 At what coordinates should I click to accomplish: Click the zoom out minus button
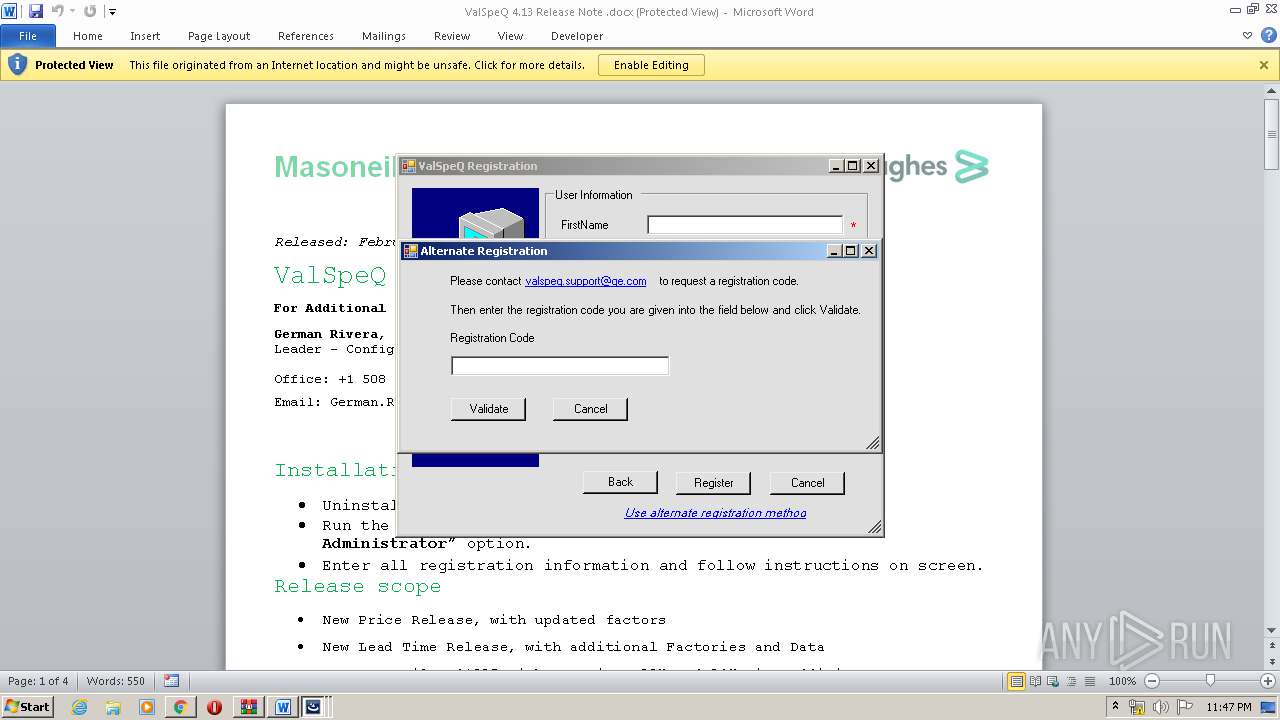click(x=1152, y=681)
